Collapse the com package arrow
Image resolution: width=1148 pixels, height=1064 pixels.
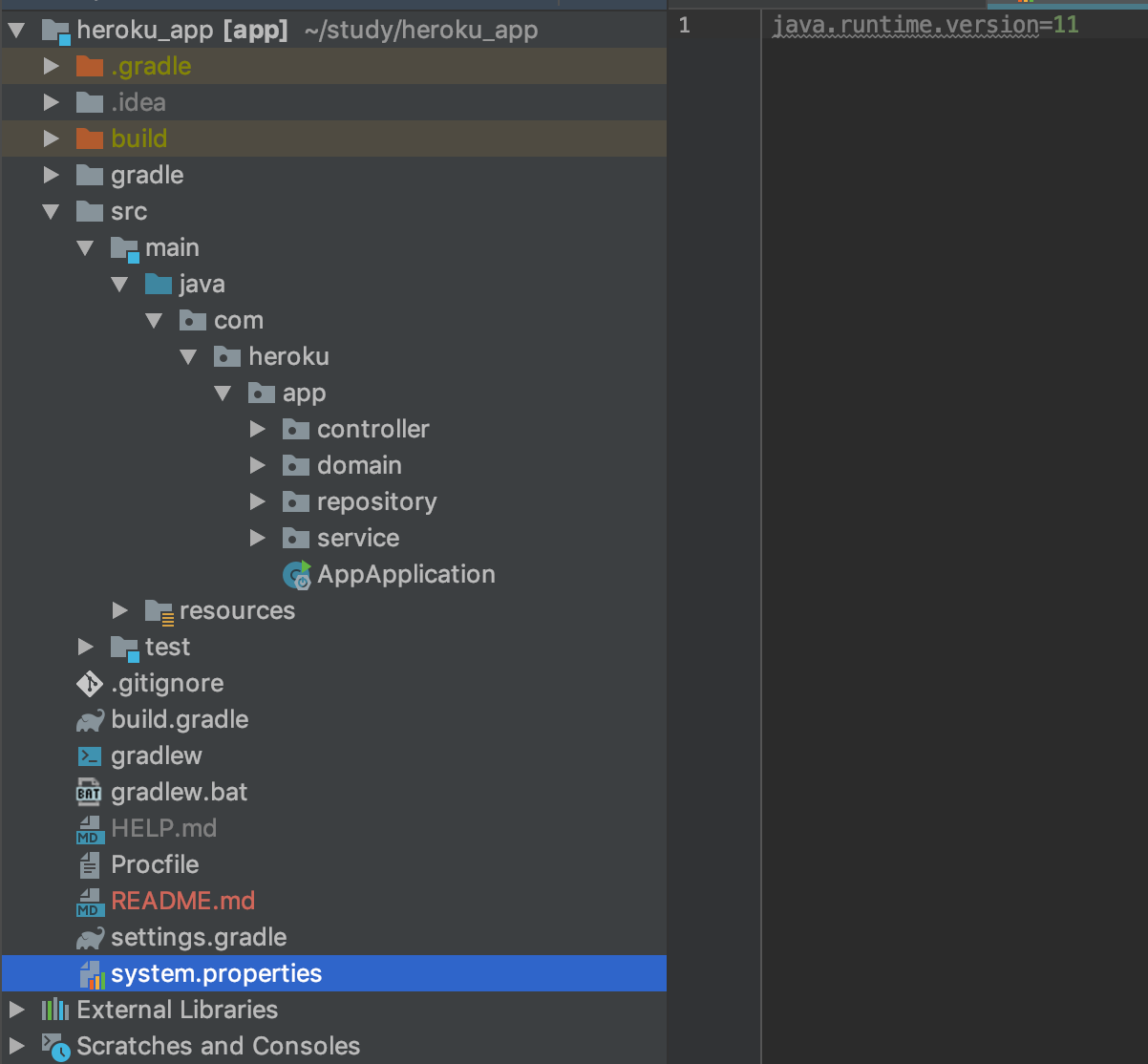coord(155,321)
